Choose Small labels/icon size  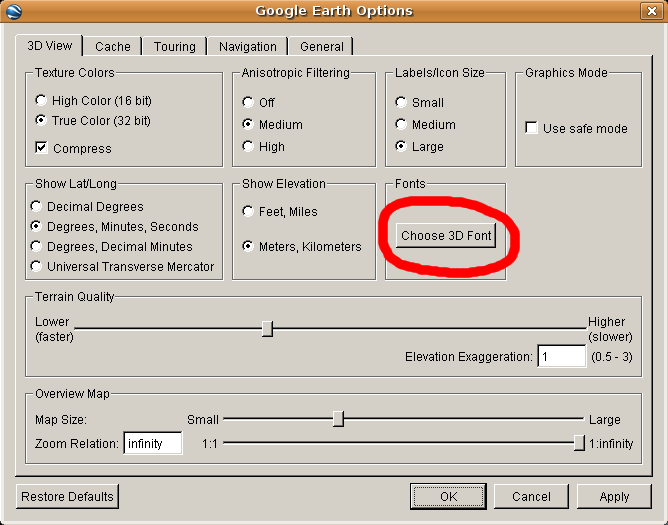pos(419,103)
